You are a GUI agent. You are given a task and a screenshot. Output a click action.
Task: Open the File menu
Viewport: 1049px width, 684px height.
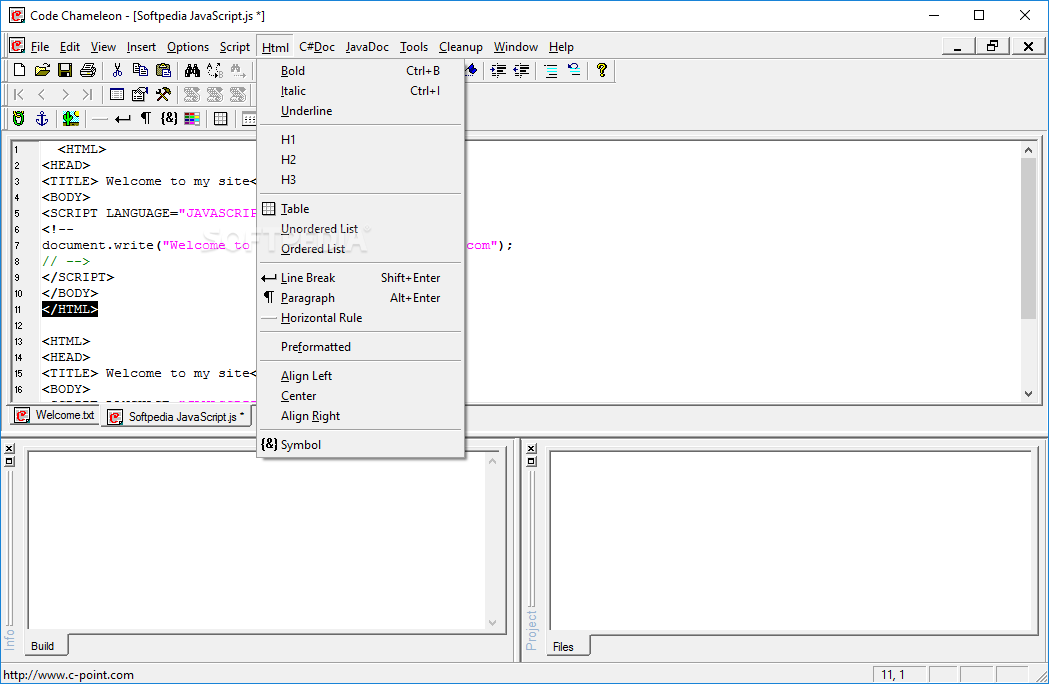[x=40, y=47]
